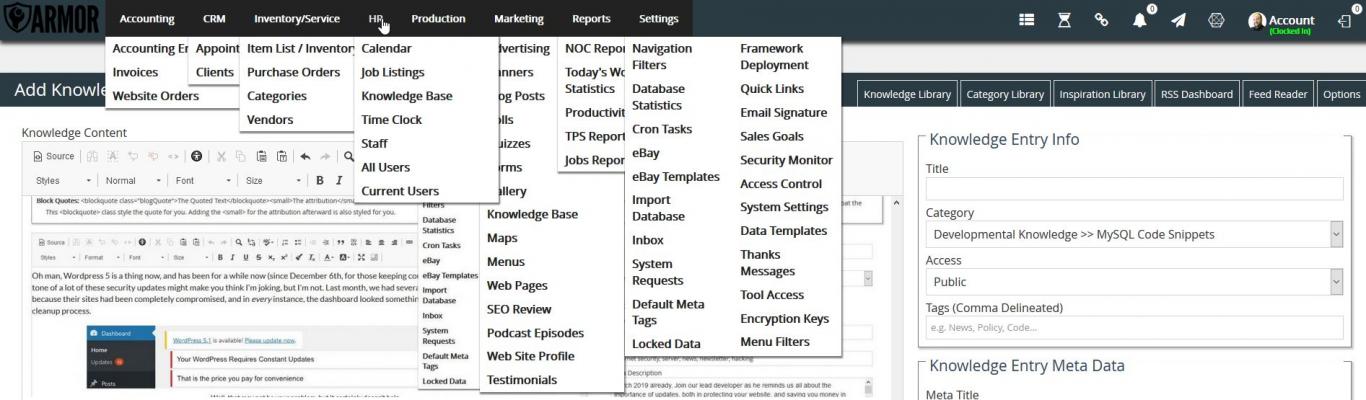Image resolution: width=1366 pixels, height=400 pixels.
Task: Open the accessibility checker icon
Action: [x=196, y=156]
